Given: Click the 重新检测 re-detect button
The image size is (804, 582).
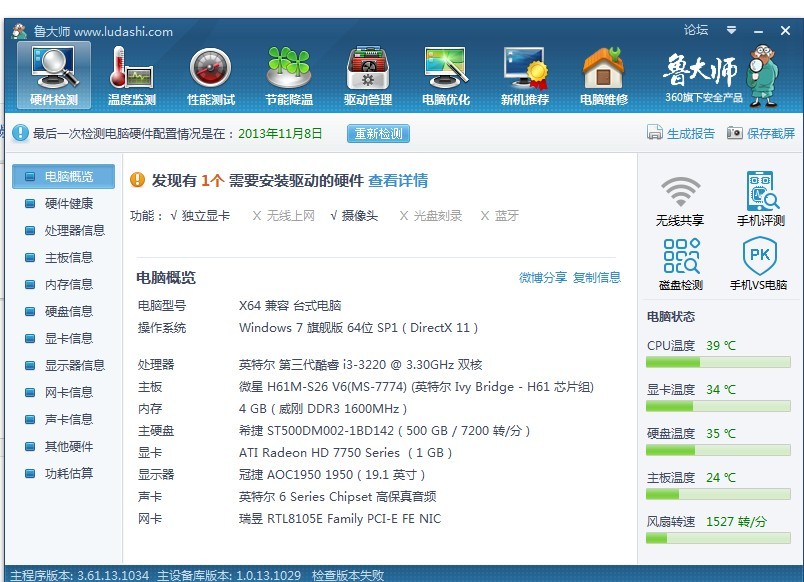Looking at the screenshot, I should pos(378,133).
